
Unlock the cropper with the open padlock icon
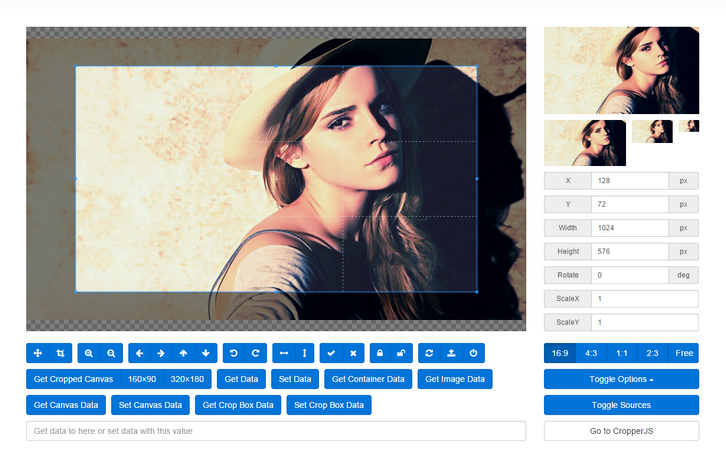click(x=402, y=353)
